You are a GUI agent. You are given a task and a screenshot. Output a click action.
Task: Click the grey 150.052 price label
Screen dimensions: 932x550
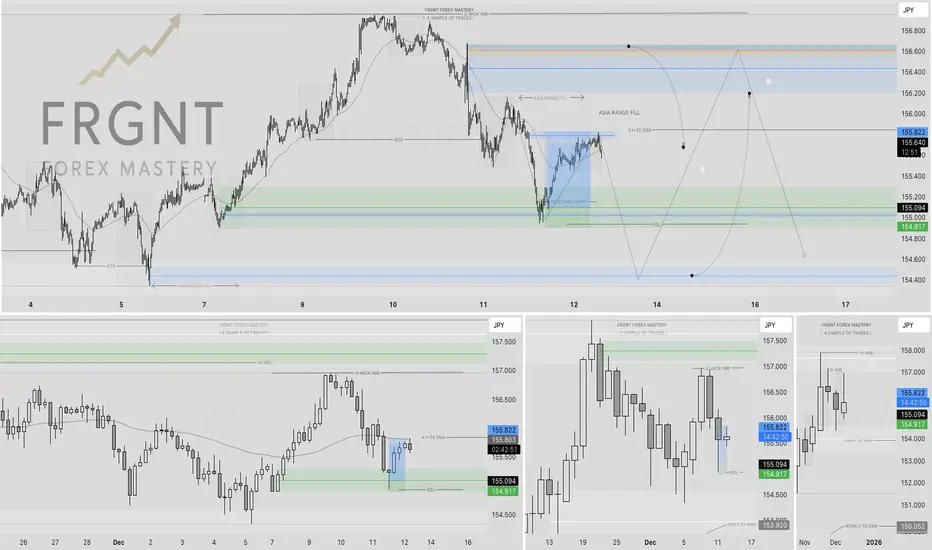[x=913, y=526]
